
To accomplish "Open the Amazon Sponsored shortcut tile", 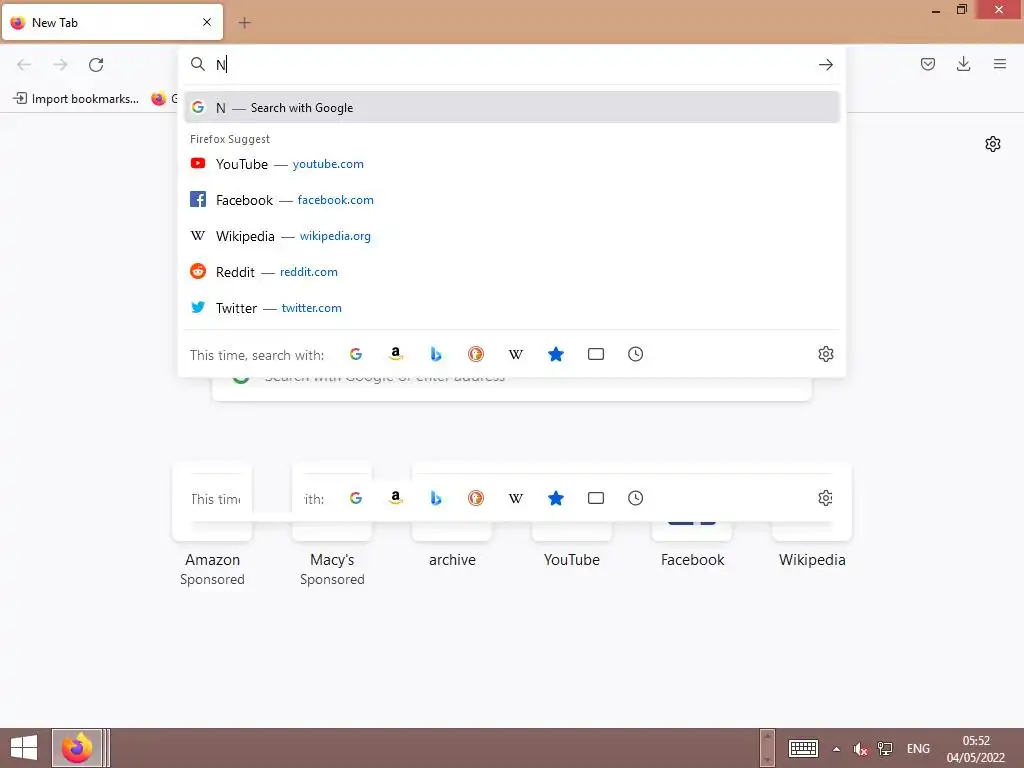I will (x=212, y=526).
